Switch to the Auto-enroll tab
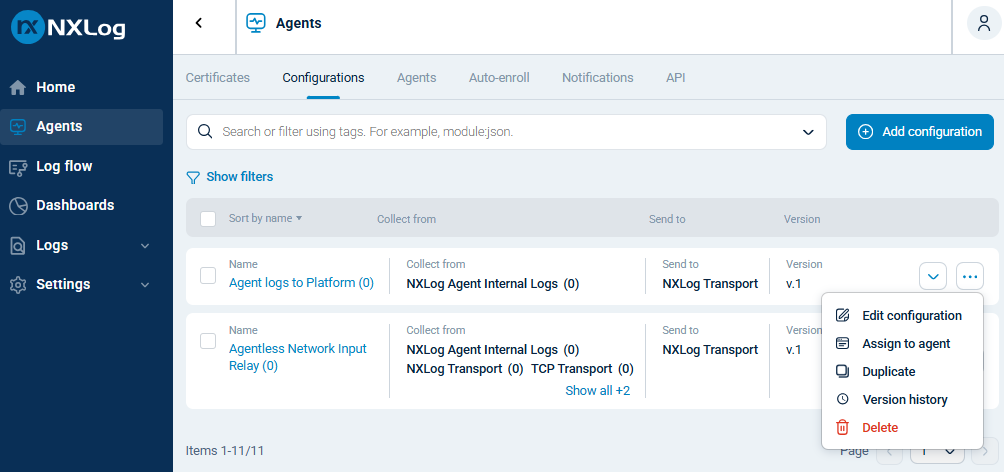Image resolution: width=1004 pixels, height=472 pixels. pyautogui.click(x=499, y=77)
